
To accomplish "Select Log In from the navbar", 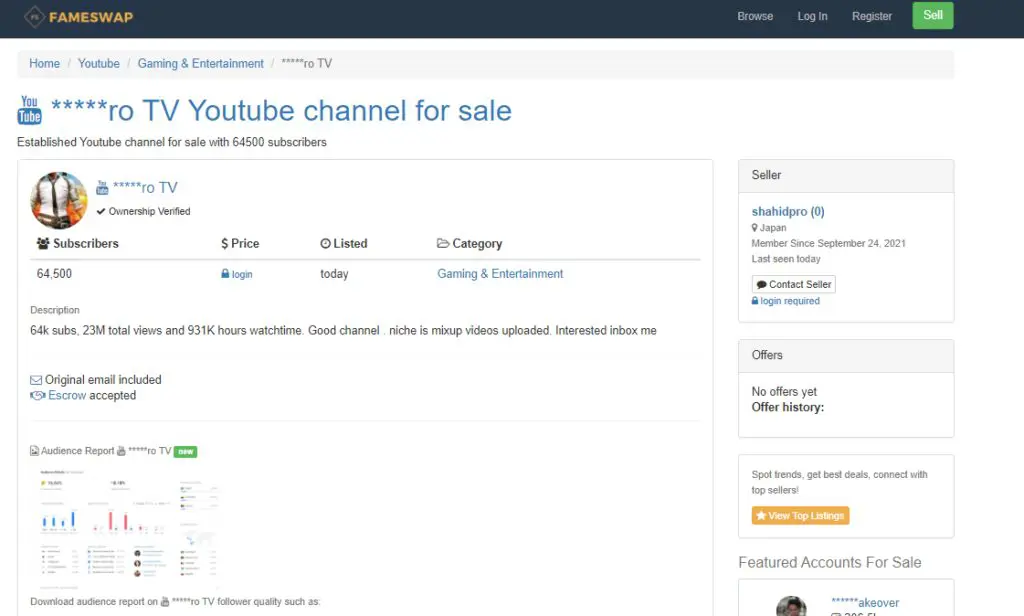I will click(812, 16).
